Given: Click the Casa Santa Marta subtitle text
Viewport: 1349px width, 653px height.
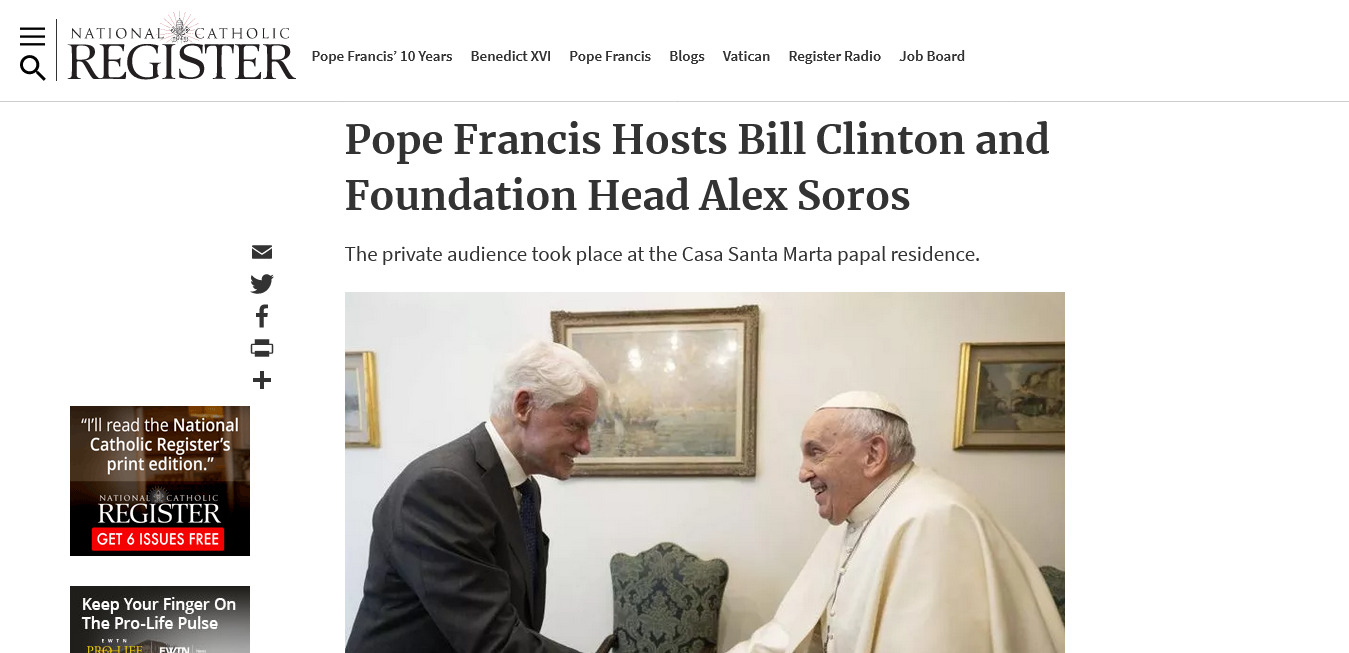Looking at the screenshot, I should pyautogui.click(x=662, y=254).
